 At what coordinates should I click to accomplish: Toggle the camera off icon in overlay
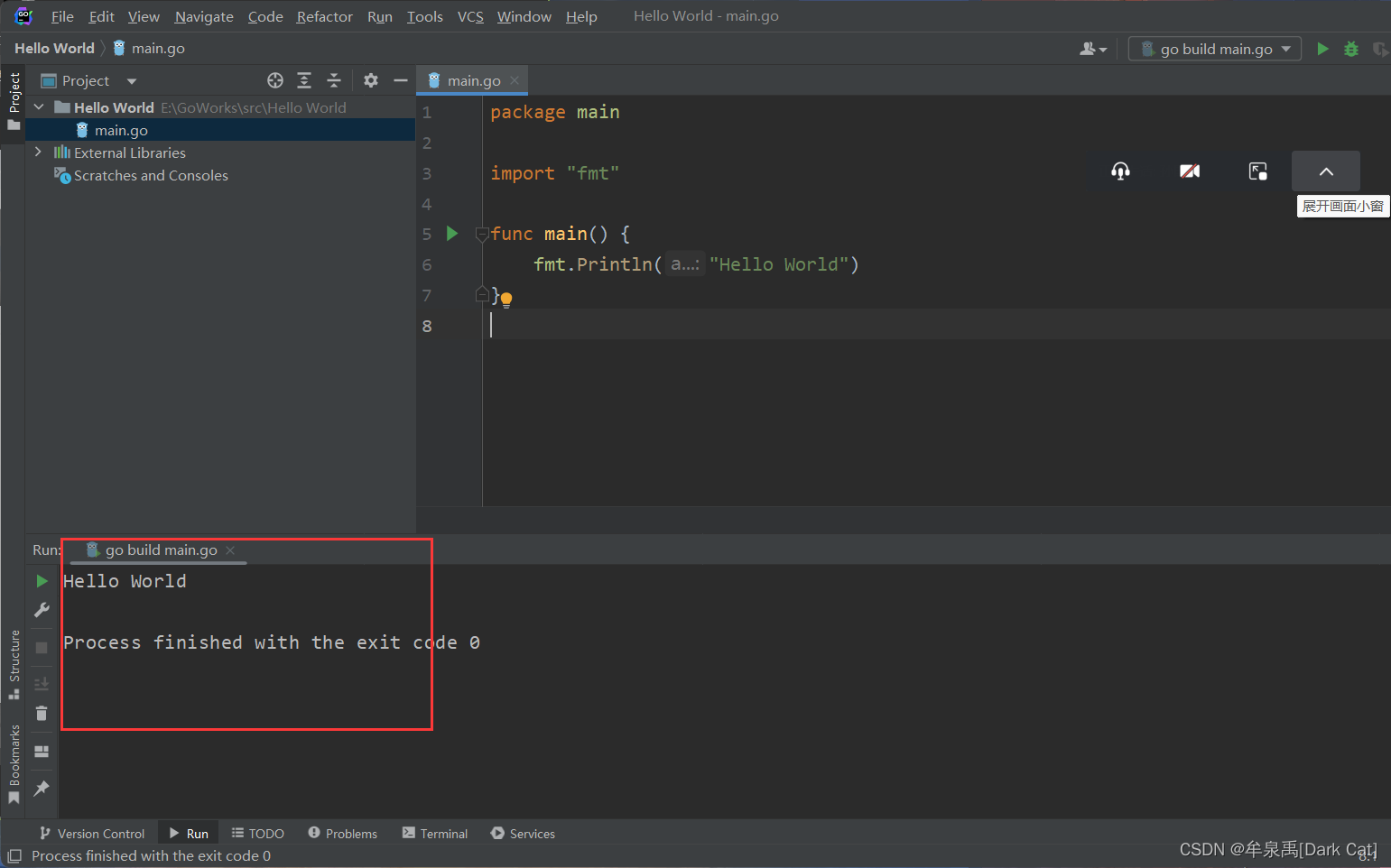(1190, 171)
